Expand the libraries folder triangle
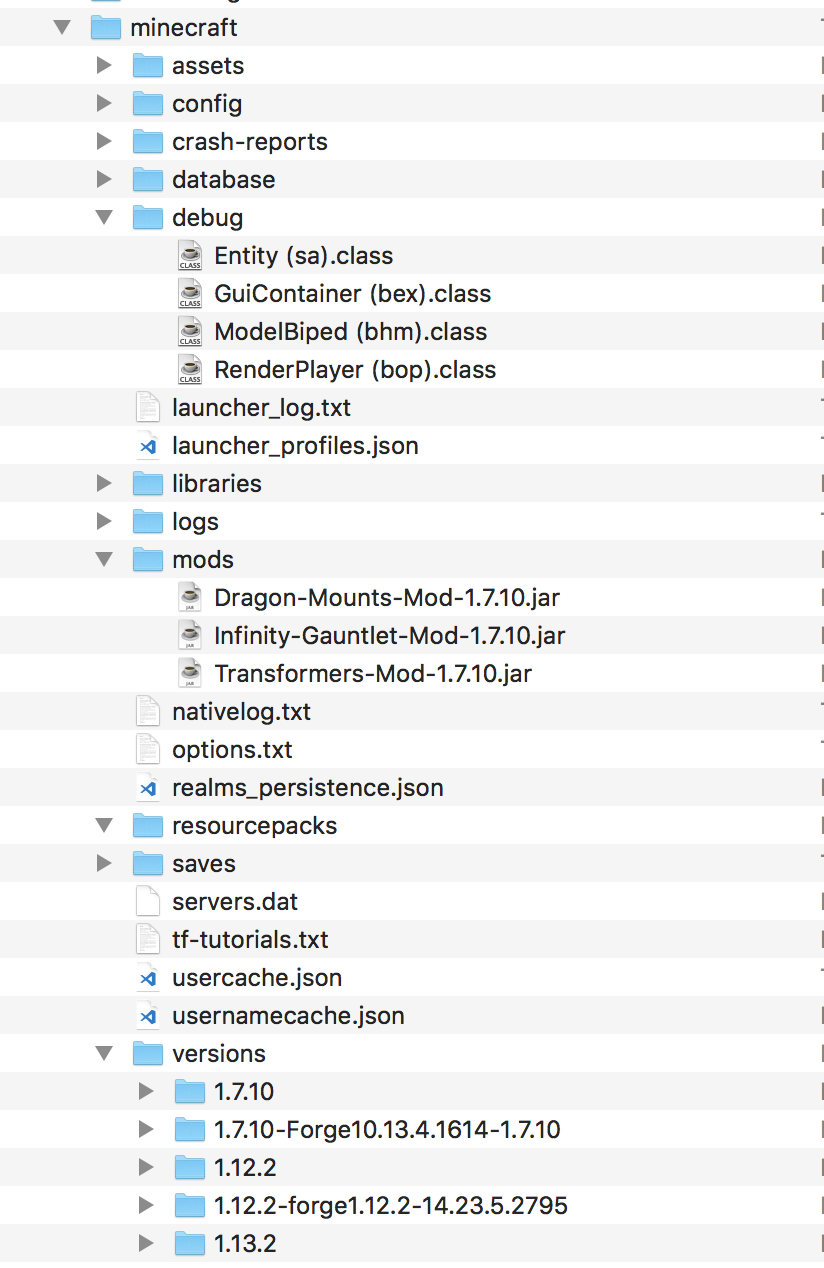Image resolution: width=824 pixels, height=1268 pixels. [104, 483]
